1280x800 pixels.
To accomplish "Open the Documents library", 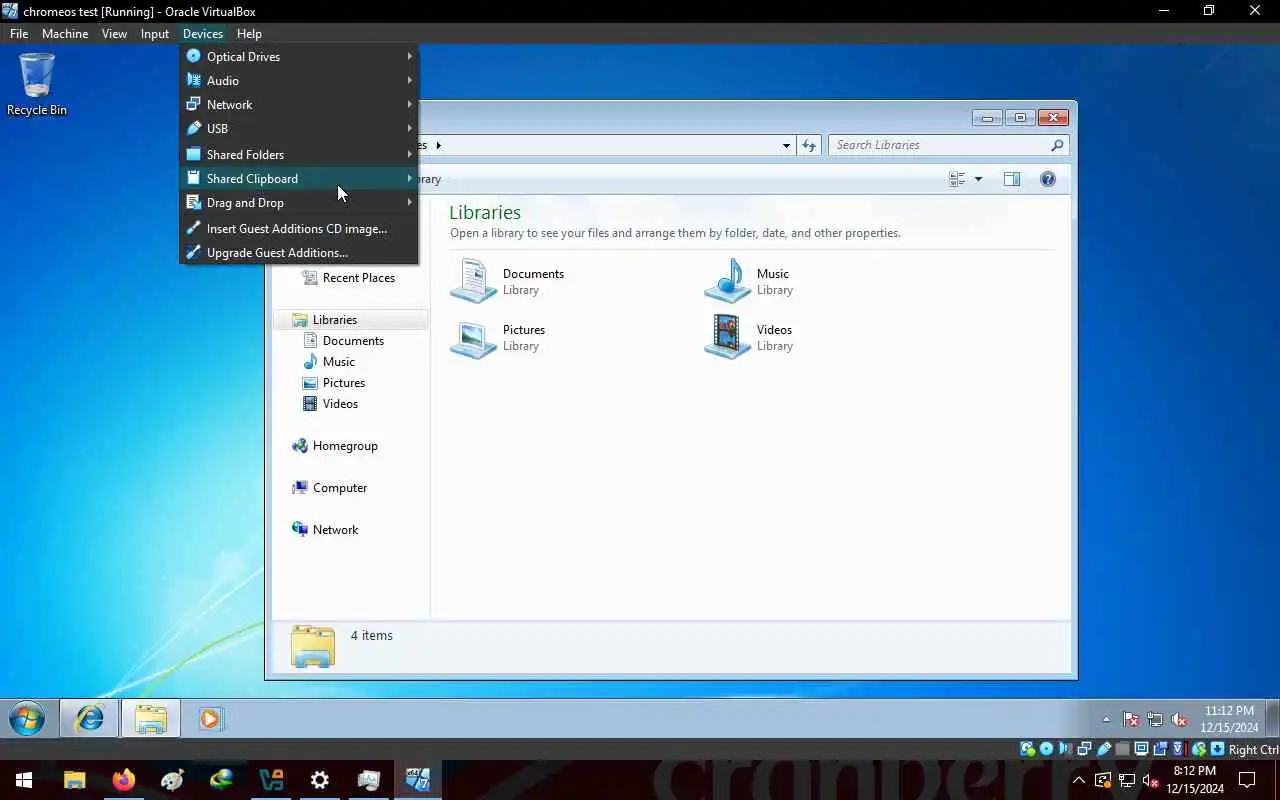I will pos(508,281).
